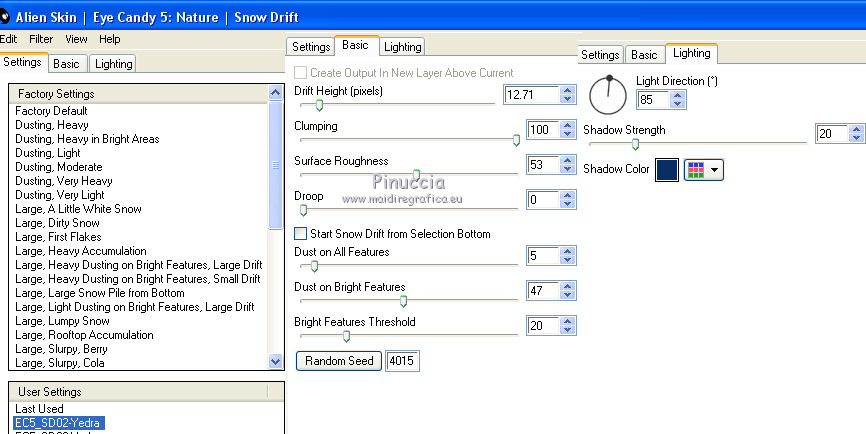The width and height of the screenshot is (866, 434).
Task: Decrease Surface Roughness with down stepper
Action: (567, 169)
